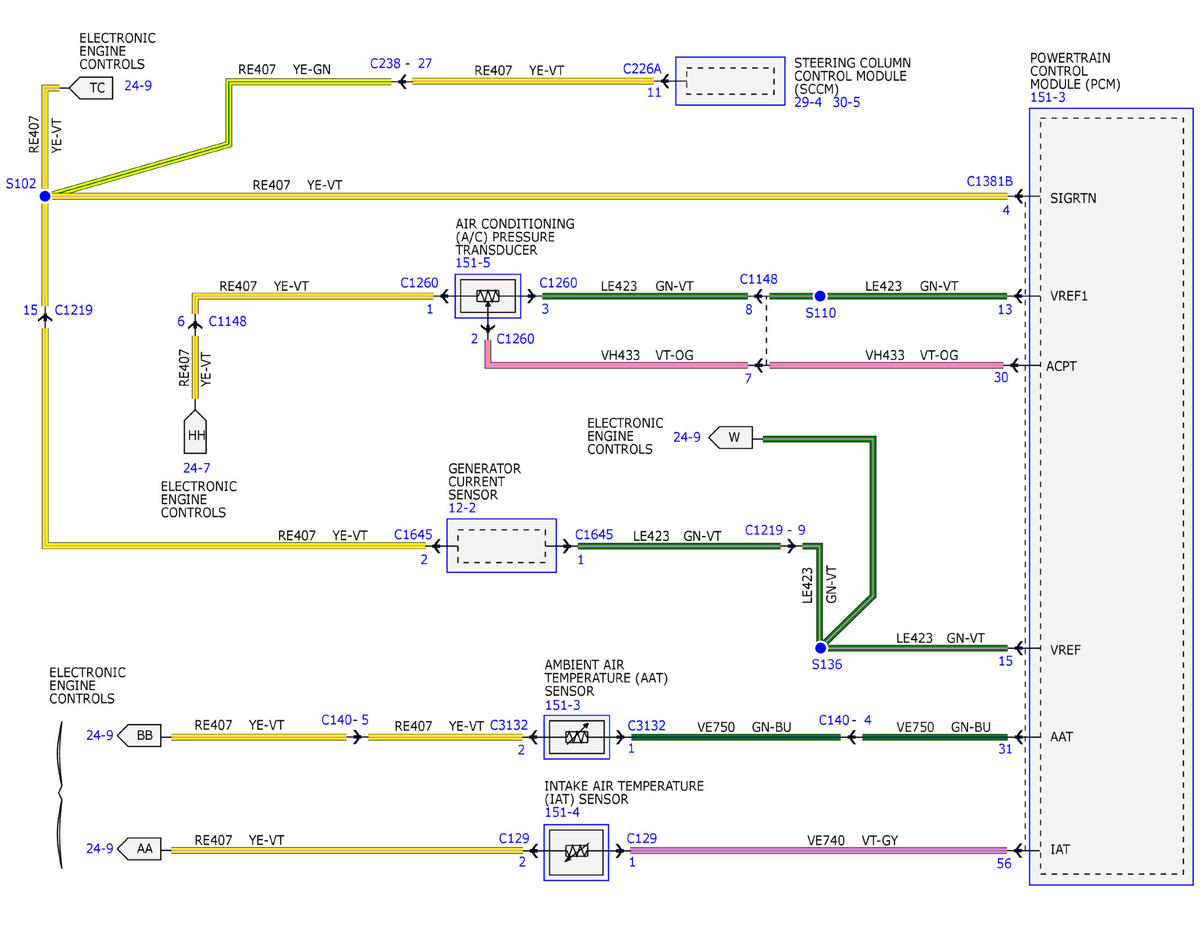Open page reference 30-5 under SCCM
The height and width of the screenshot is (927, 1200).
click(x=846, y=102)
